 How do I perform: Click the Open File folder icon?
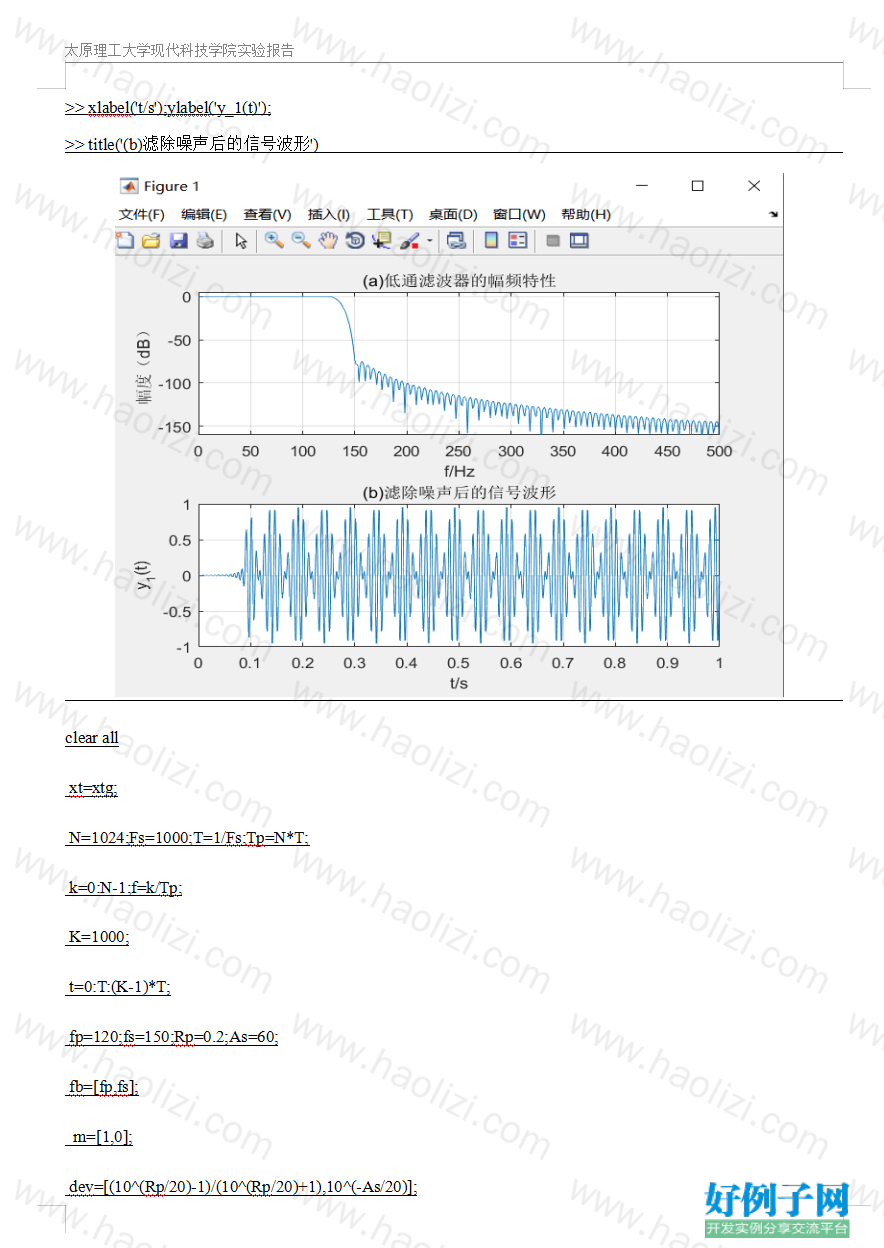[151, 240]
